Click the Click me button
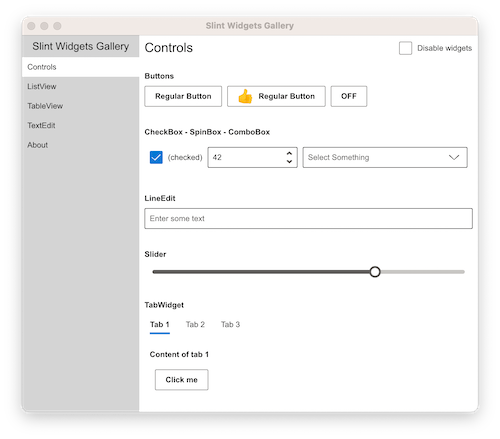500x439 pixels. pos(182,380)
